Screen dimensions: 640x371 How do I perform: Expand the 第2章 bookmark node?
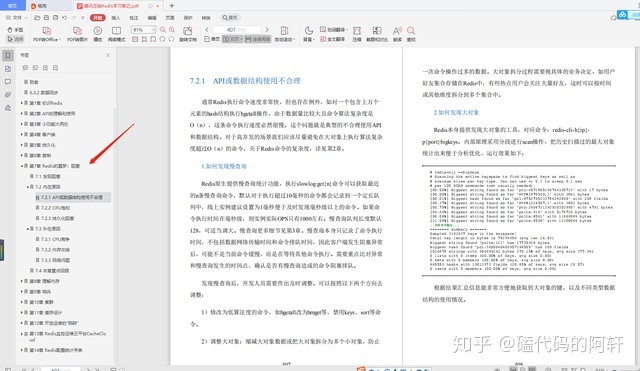tap(22, 113)
